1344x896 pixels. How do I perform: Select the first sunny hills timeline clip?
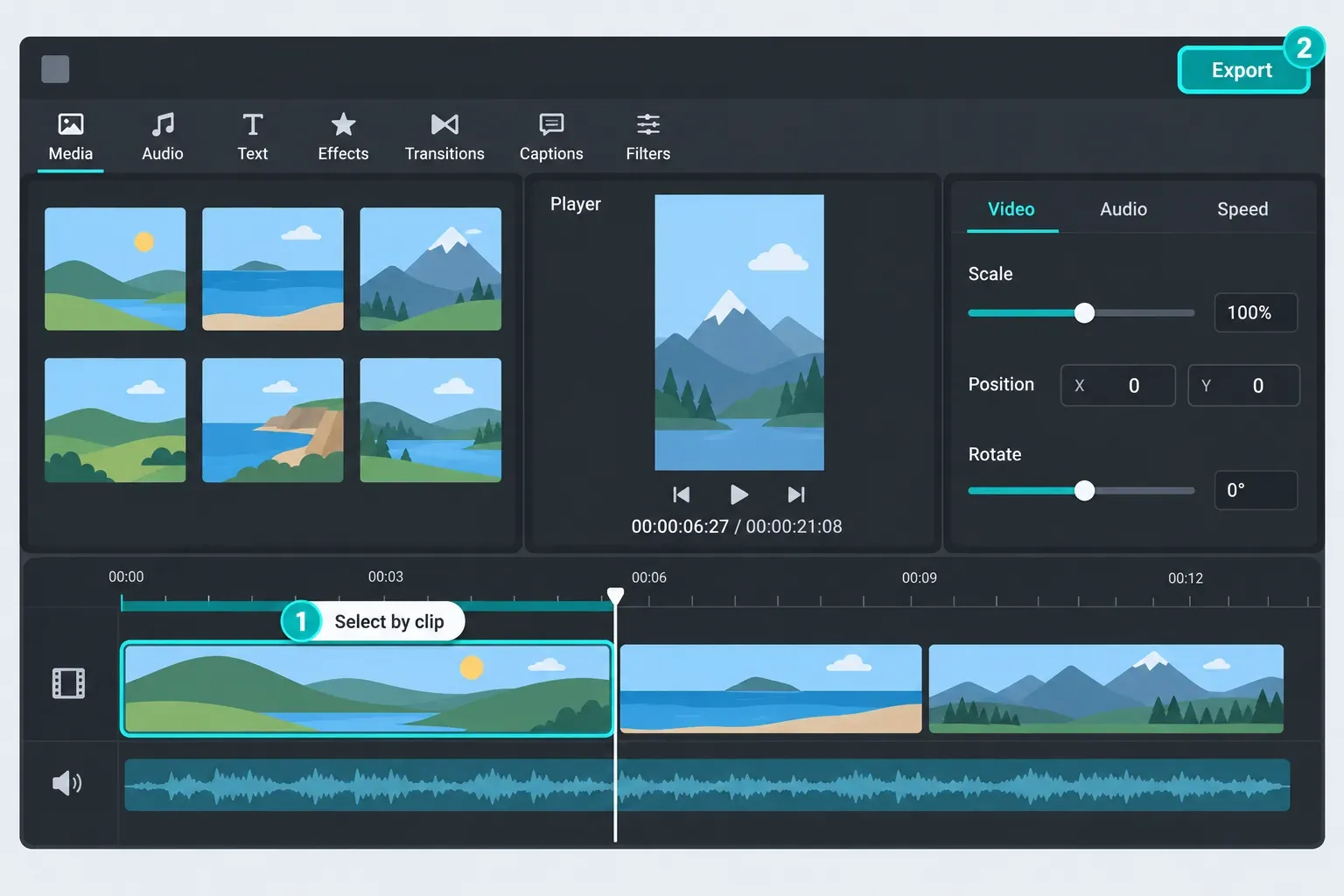[x=367, y=689]
